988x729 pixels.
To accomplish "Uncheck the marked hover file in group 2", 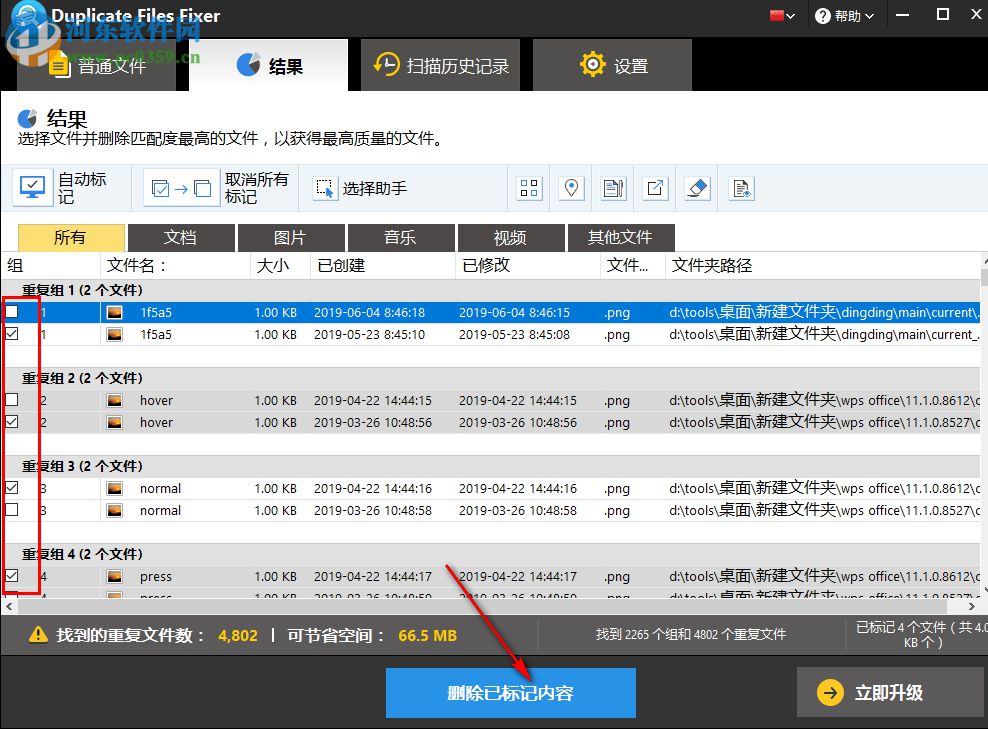I will [x=10, y=421].
